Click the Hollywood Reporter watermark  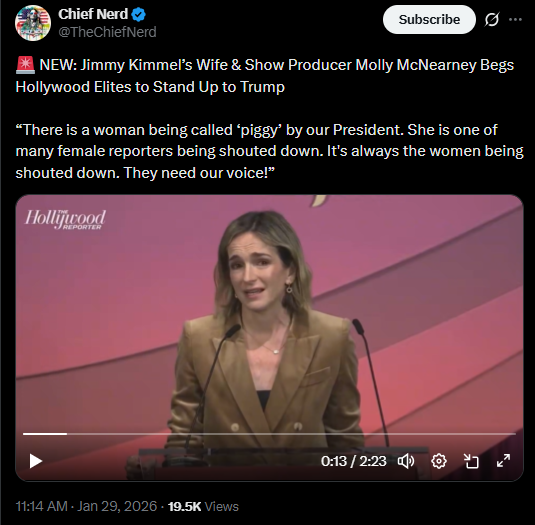(x=65, y=219)
